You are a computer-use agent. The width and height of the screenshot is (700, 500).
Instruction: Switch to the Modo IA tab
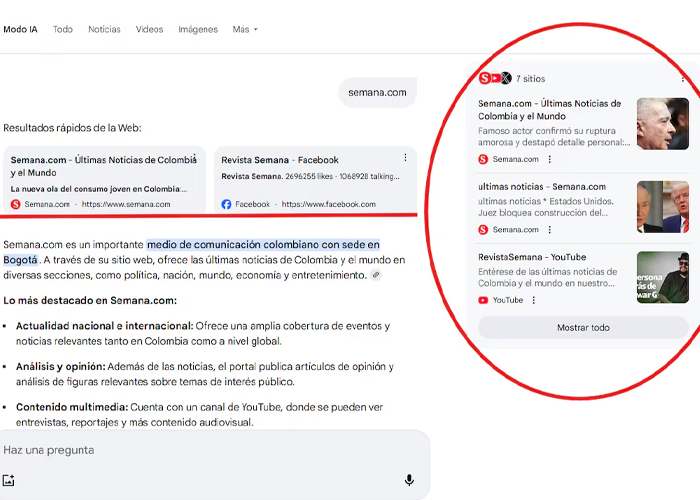pos(21,29)
